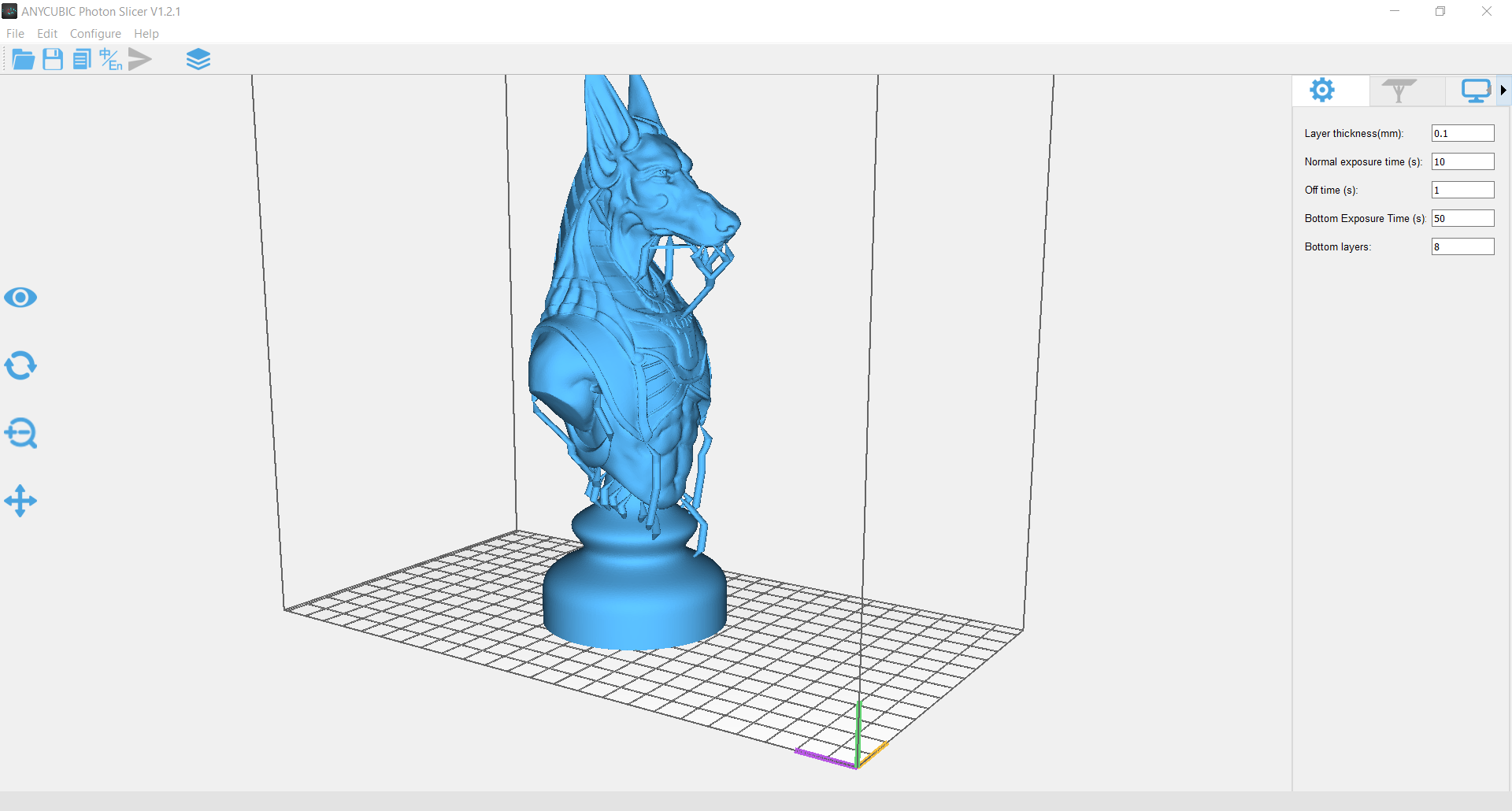
Task: Edit the Bottom layers field
Action: 1462,247
